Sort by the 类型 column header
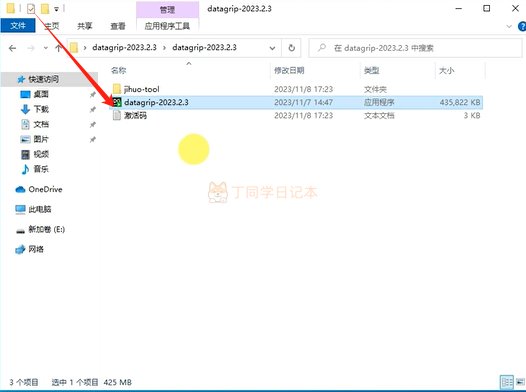Screen dimensions: 526x392 (x=371, y=70)
